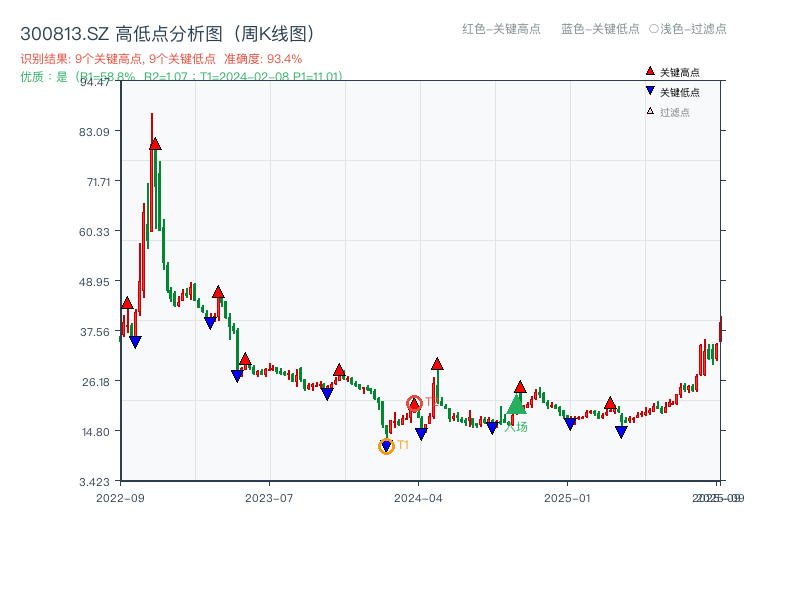The image size is (800, 600).
Task: Click the red triangle at the chart's highest peak
Action: tap(153, 144)
